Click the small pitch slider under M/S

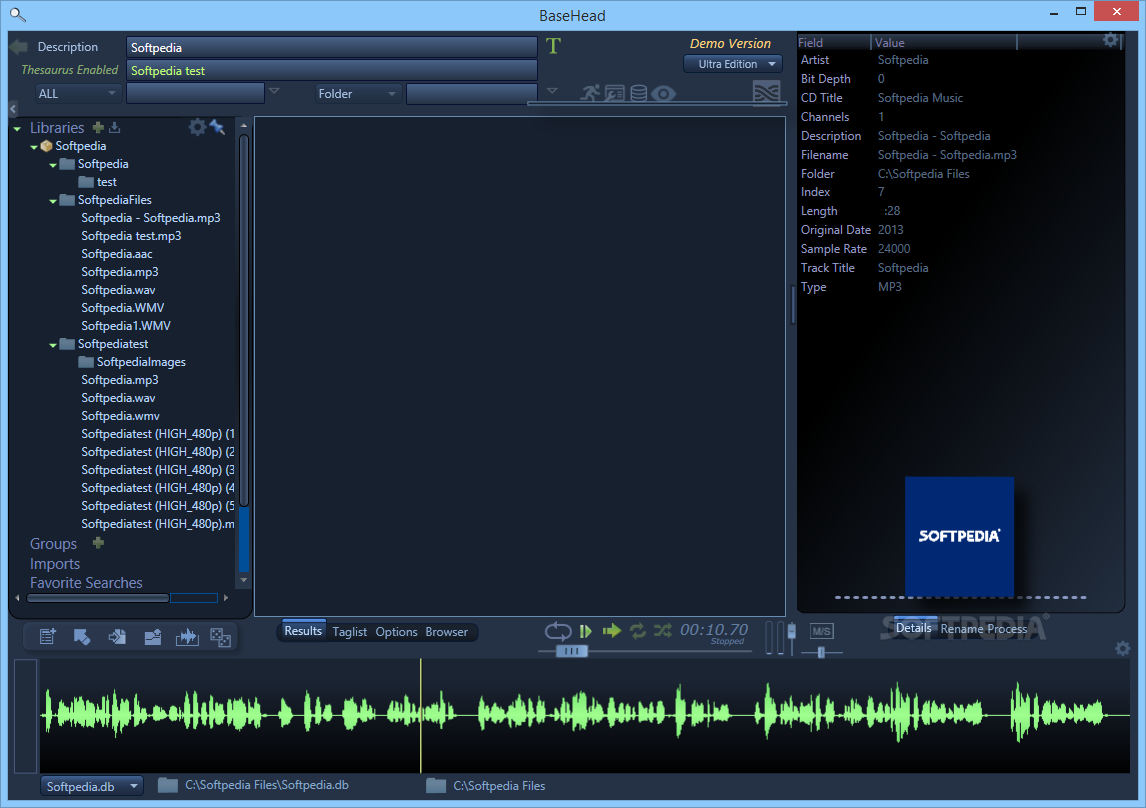821,652
